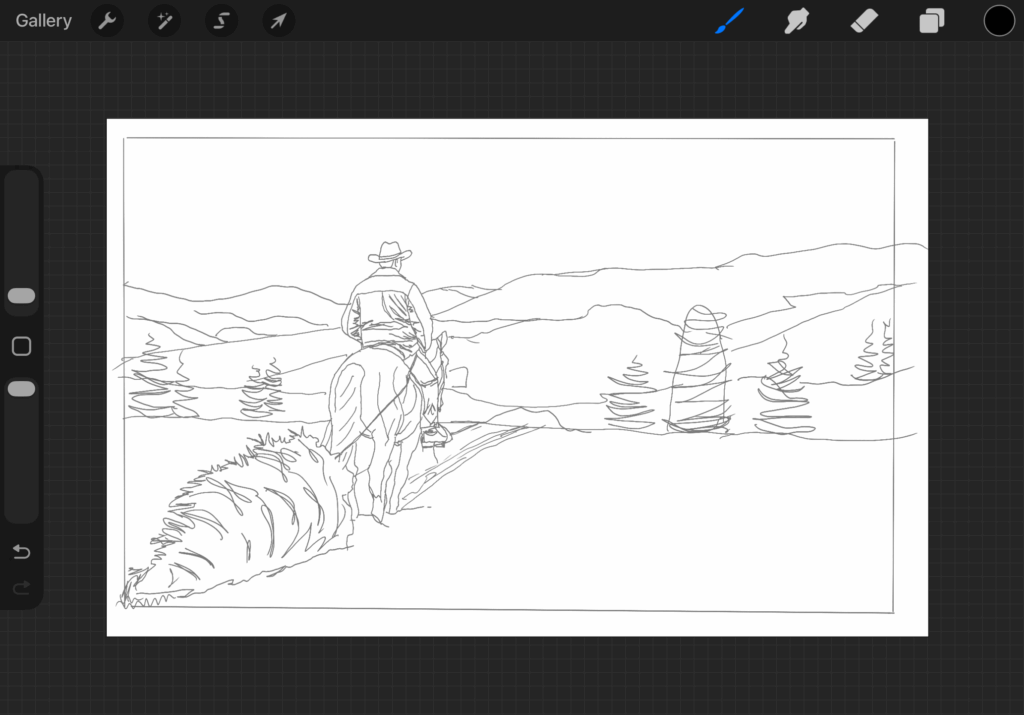Open the black color swatch picker

pos(999,21)
